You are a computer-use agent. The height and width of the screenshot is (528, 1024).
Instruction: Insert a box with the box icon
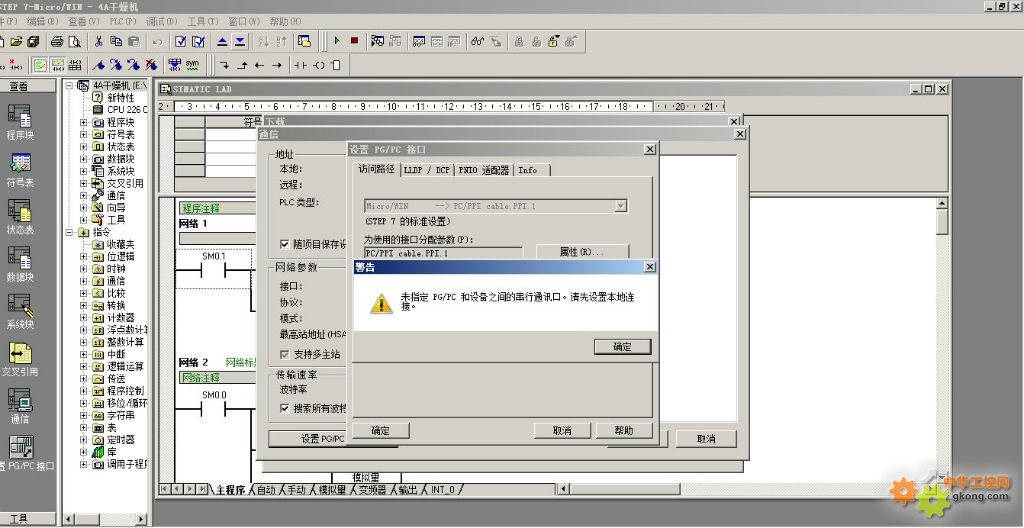click(x=336, y=65)
